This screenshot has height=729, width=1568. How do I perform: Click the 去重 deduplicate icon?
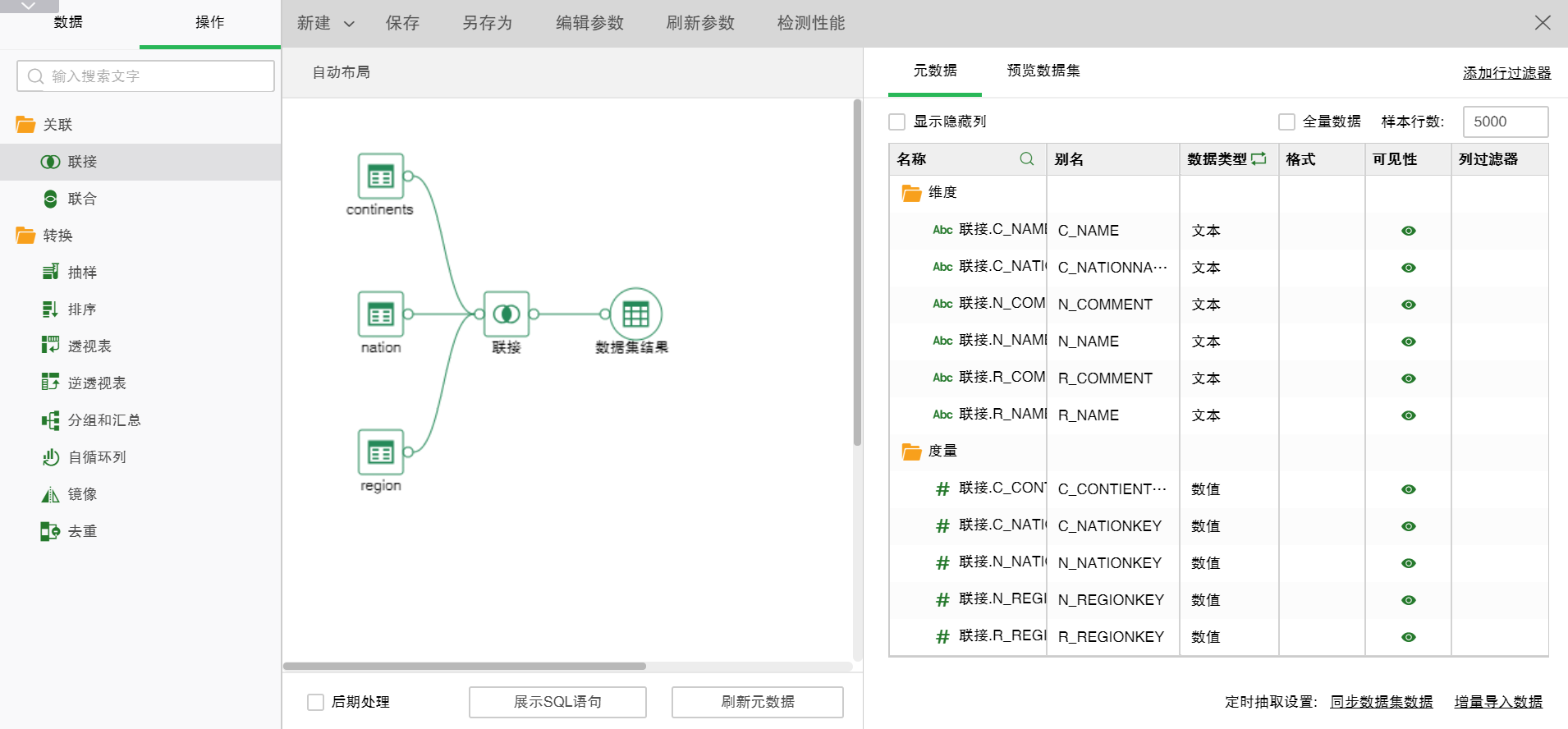click(50, 531)
